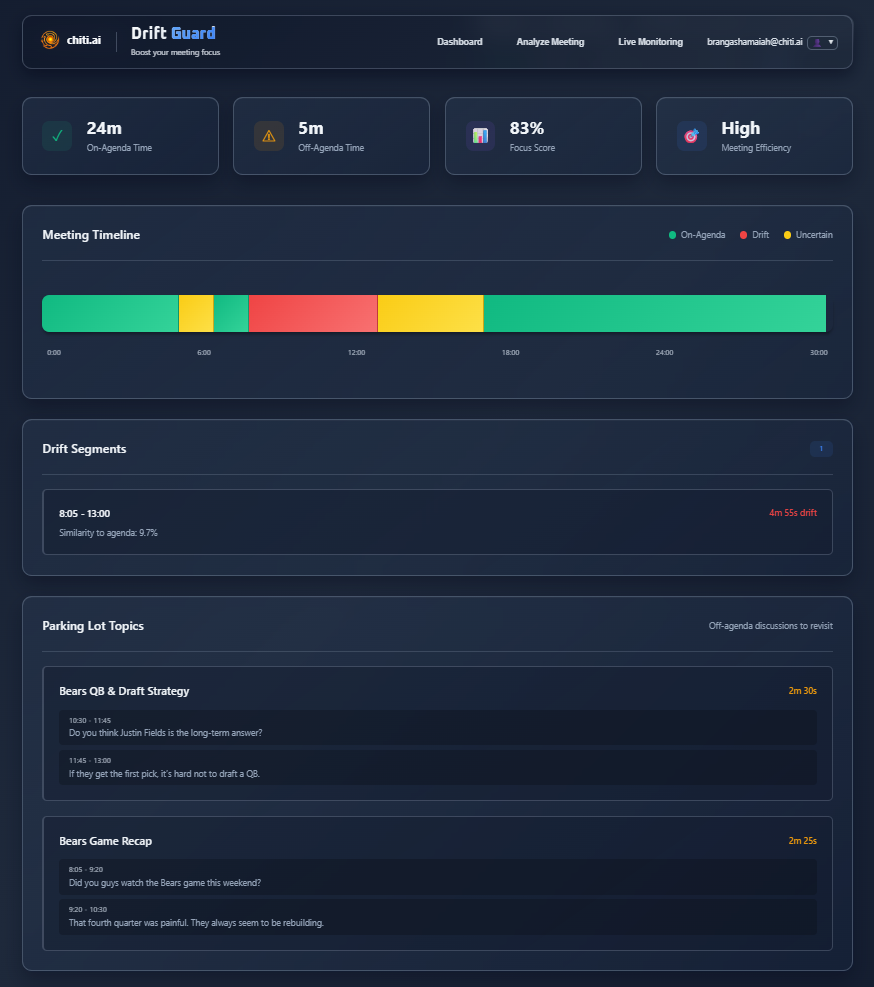This screenshot has height=987, width=874.
Task: Toggle the Uncertain legend indicator
Action: tap(784, 234)
